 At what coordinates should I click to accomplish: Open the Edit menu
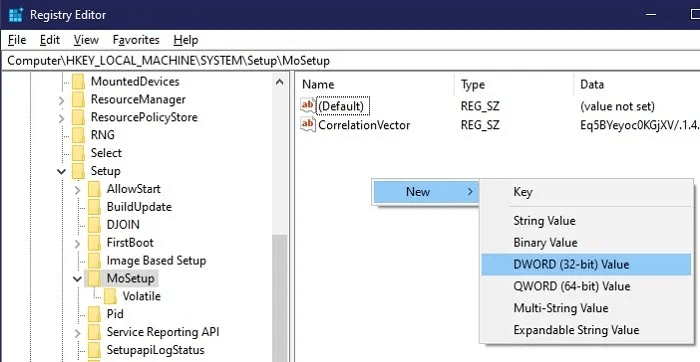coord(50,40)
